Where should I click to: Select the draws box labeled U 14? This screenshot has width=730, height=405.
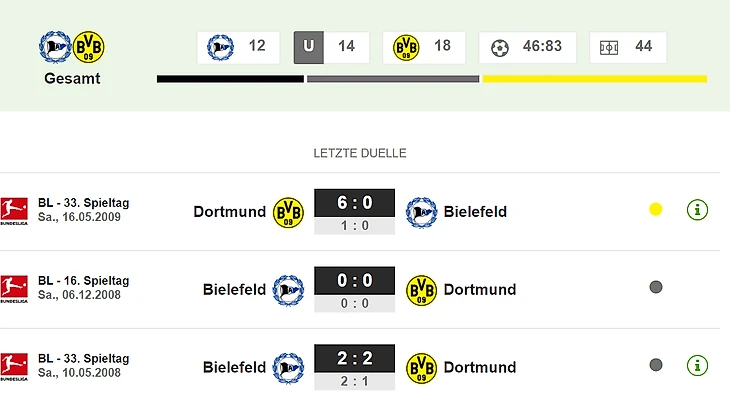(331, 47)
